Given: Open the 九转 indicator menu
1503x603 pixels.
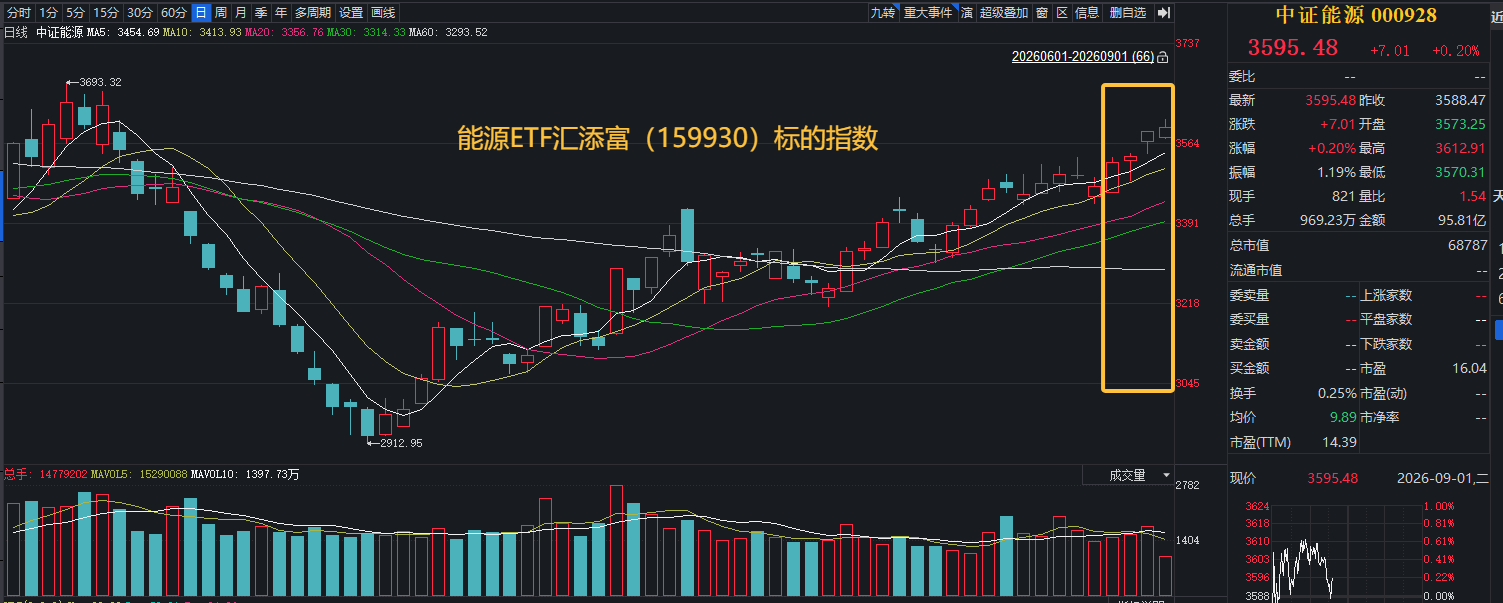Looking at the screenshot, I should (x=882, y=13).
